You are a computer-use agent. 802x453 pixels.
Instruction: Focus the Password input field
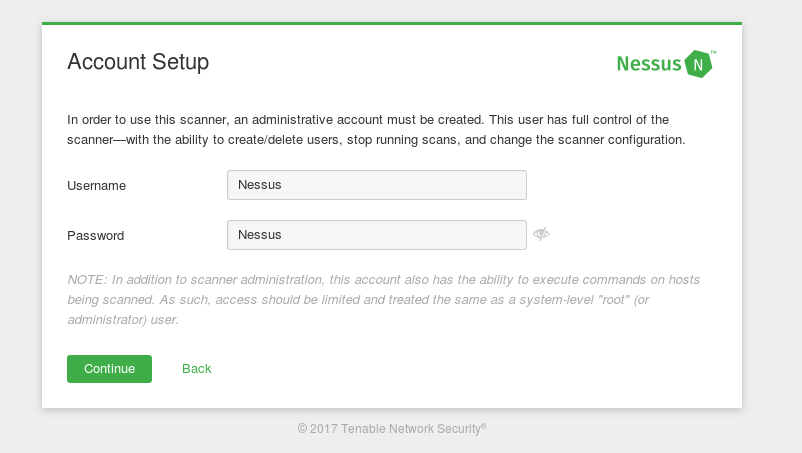(x=377, y=235)
